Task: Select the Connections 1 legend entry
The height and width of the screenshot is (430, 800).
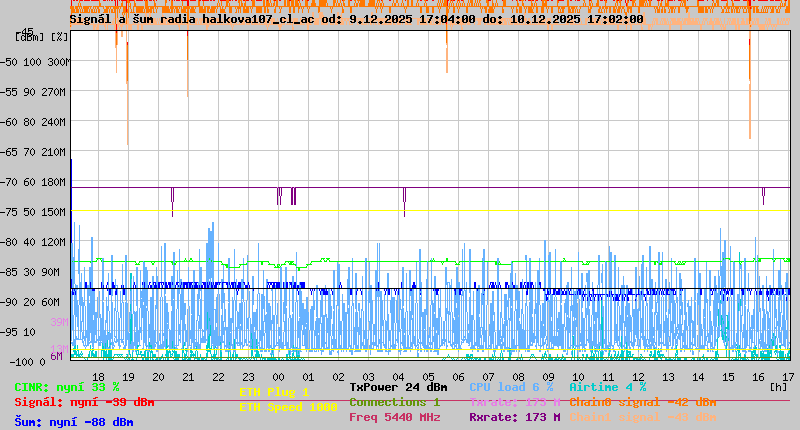Action: point(394,402)
